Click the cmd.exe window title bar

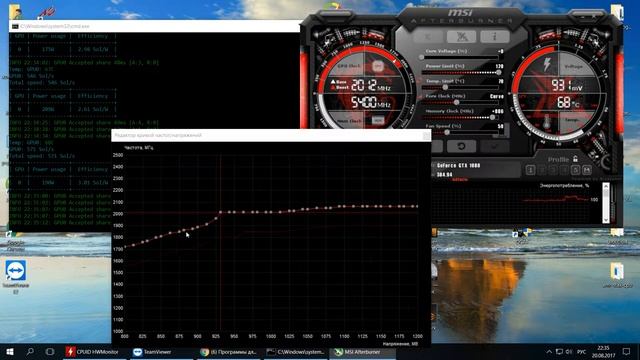click(154, 26)
